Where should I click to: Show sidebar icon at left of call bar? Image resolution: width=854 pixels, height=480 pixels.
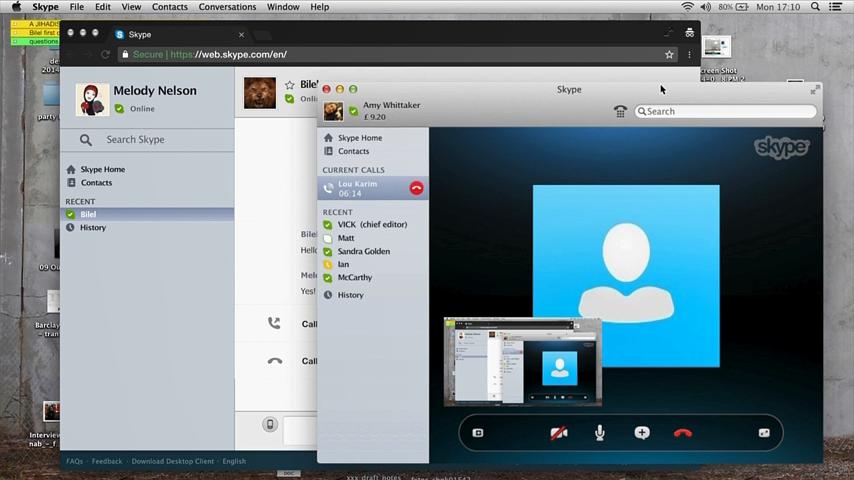[478, 433]
